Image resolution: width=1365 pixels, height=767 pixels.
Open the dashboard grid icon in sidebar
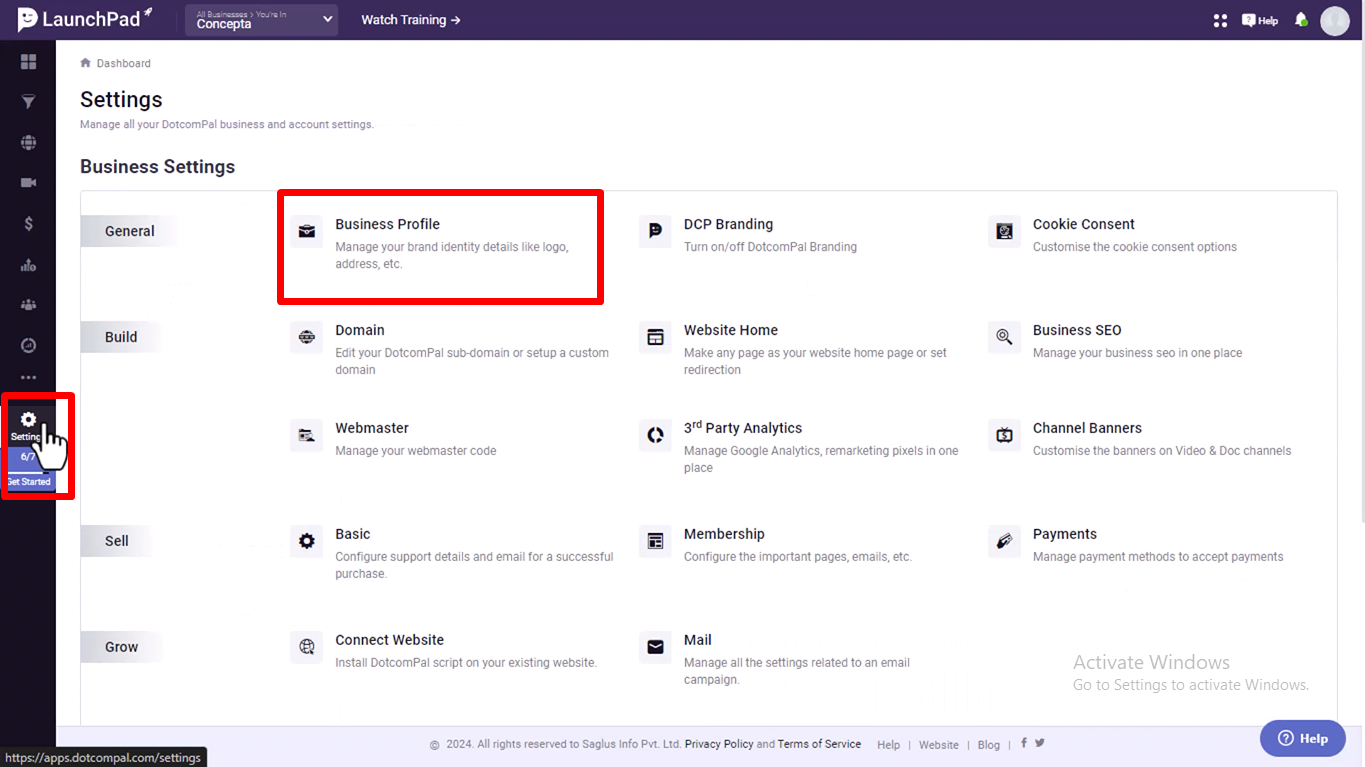[28, 62]
